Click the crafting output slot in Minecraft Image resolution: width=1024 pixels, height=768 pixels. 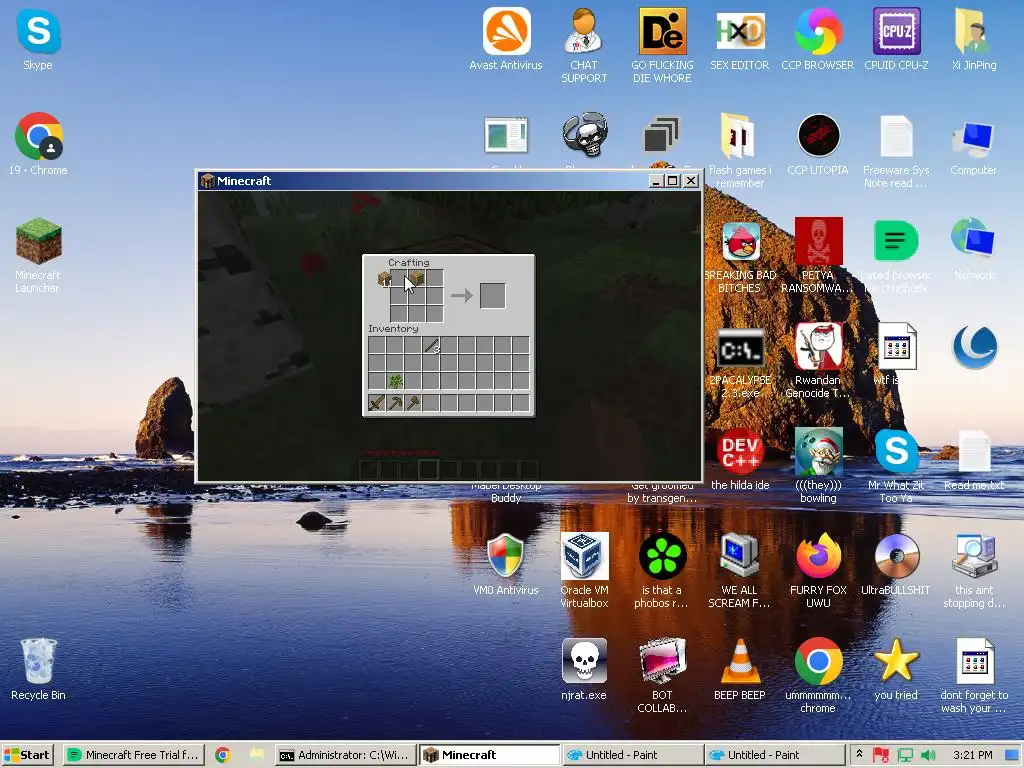pyautogui.click(x=492, y=296)
